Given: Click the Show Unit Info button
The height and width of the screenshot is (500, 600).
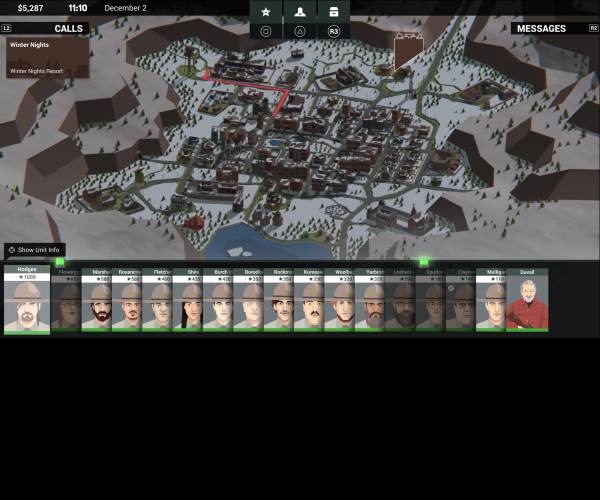Looking at the screenshot, I should click(35, 250).
